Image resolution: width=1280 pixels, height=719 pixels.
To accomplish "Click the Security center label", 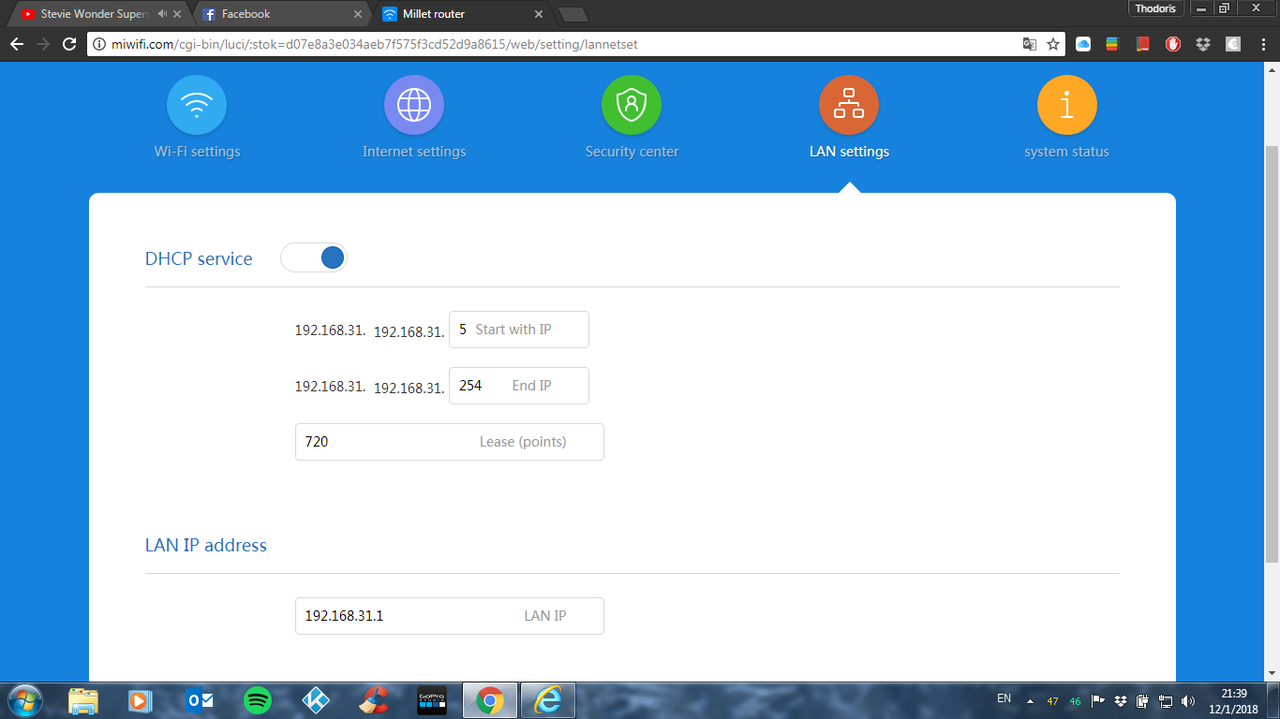I will point(632,152).
